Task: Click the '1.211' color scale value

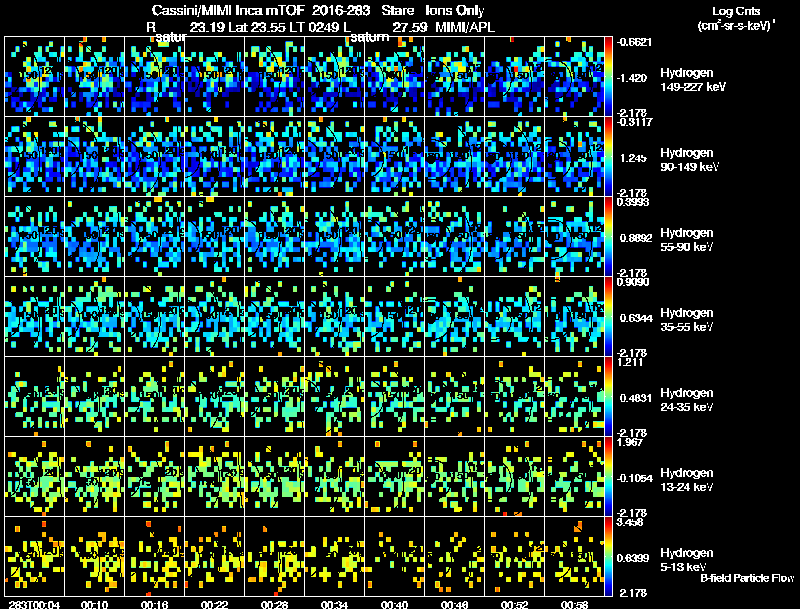Action: pyautogui.click(x=630, y=362)
